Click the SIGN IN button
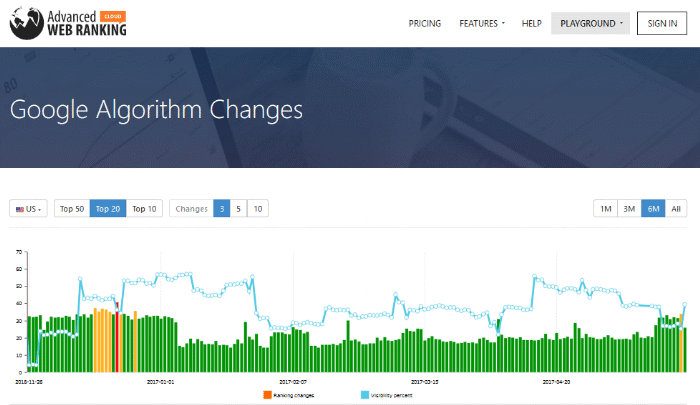Screen dimensions: 700x405 [x=662, y=23]
